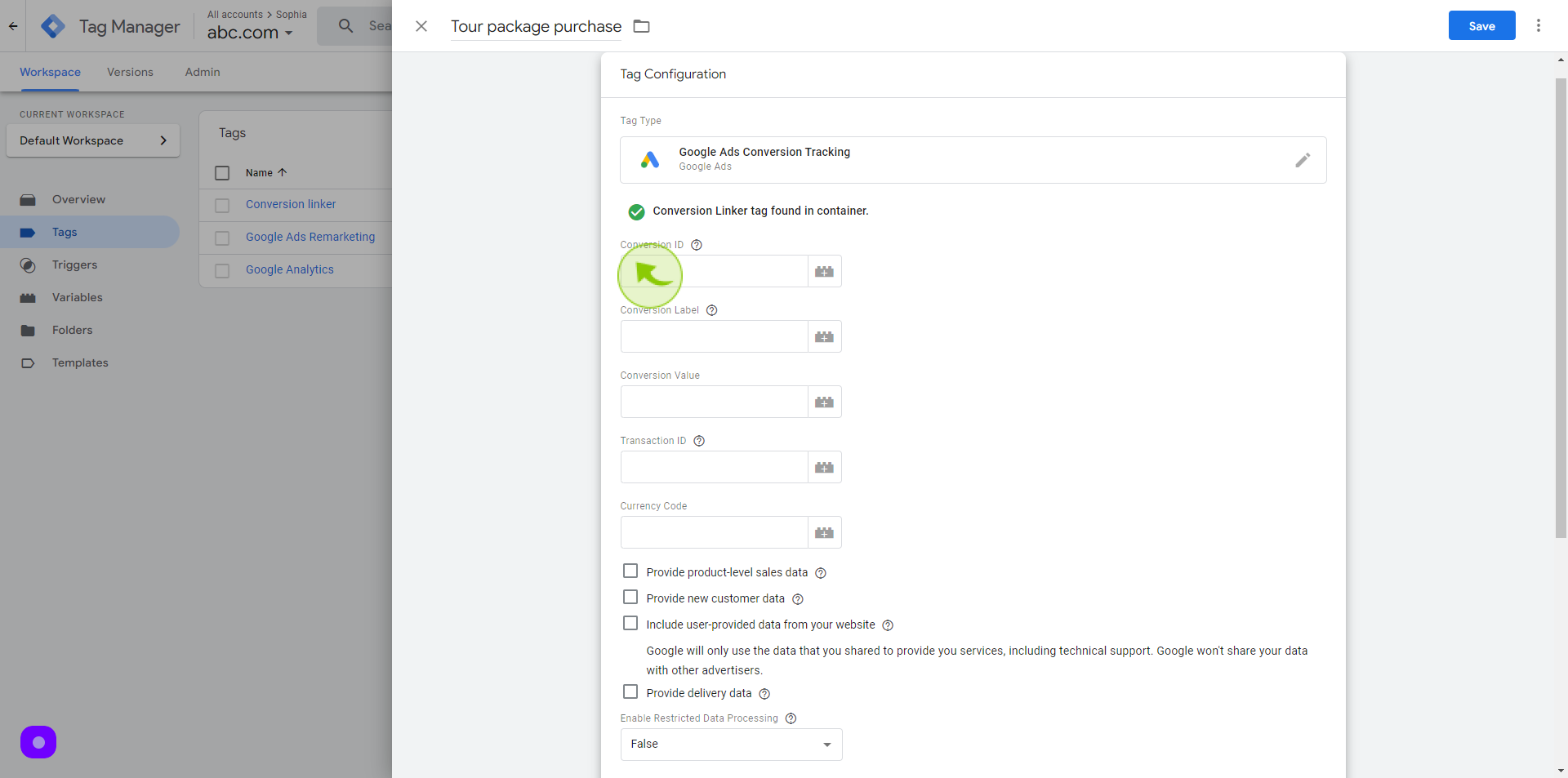Show help for Conversion ID
This screenshot has width=1568, height=778.
pyautogui.click(x=697, y=245)
